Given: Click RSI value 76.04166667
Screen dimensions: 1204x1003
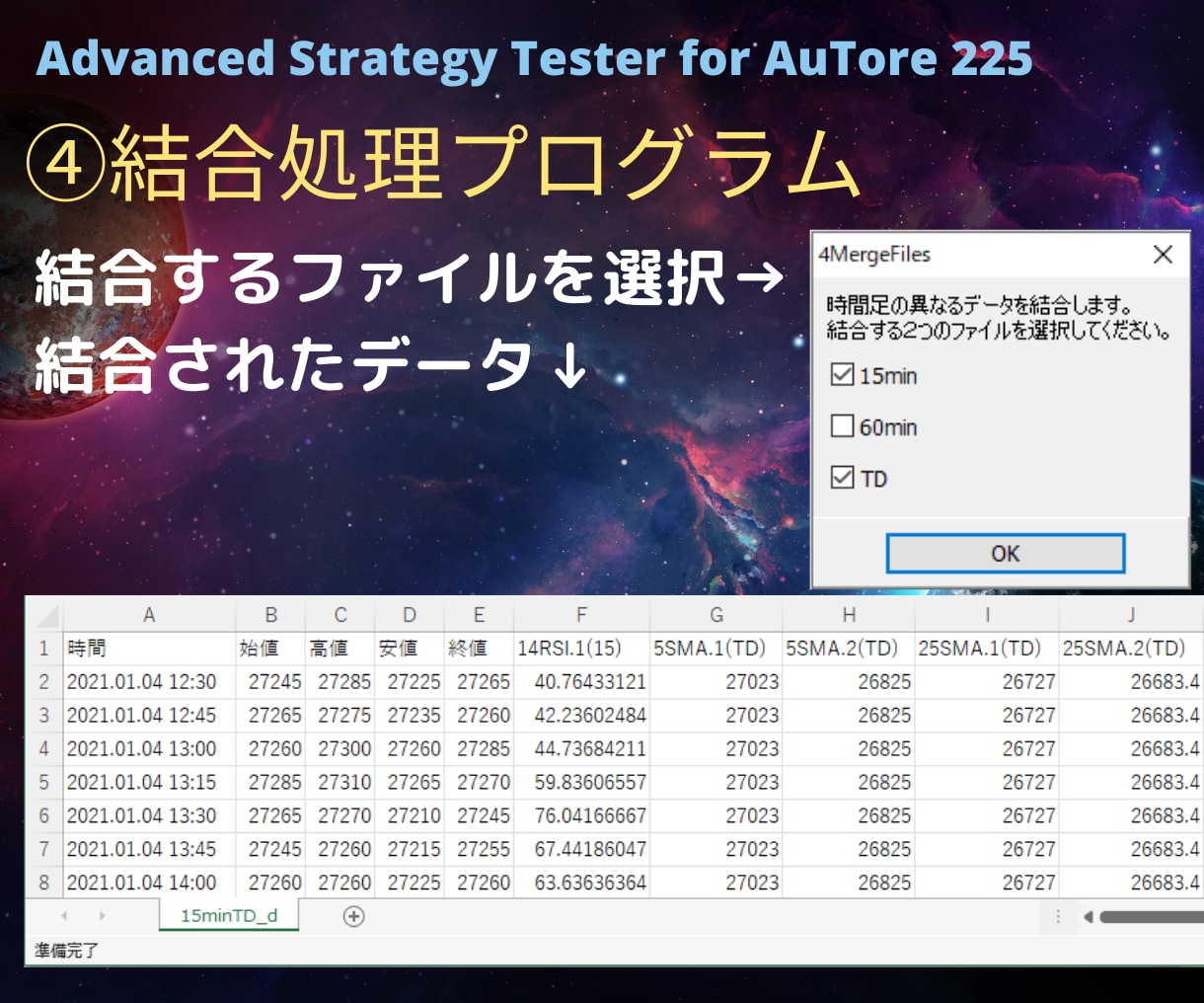Looking at the screenshot, I should pos(581,815).
